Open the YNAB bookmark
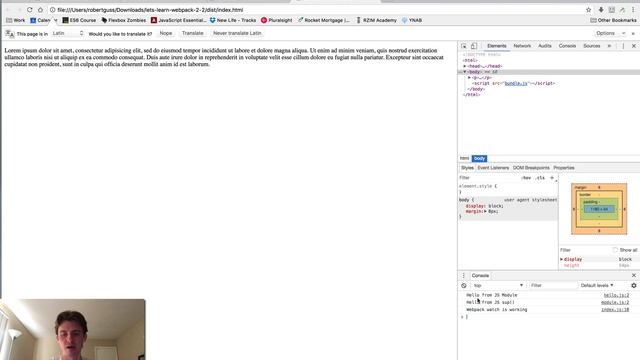Viewport: 640px width, 360px height. click(412, 20)
